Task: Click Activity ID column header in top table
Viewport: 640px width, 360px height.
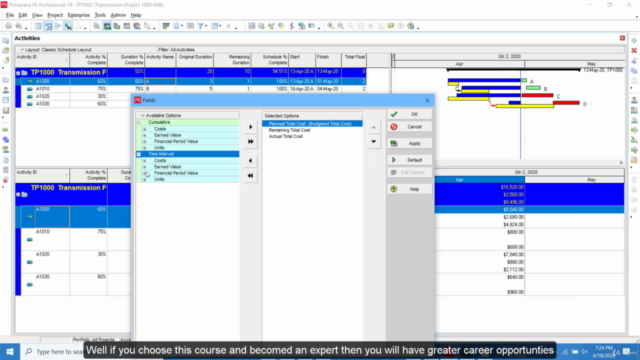Action: click(x=42, y=60)
